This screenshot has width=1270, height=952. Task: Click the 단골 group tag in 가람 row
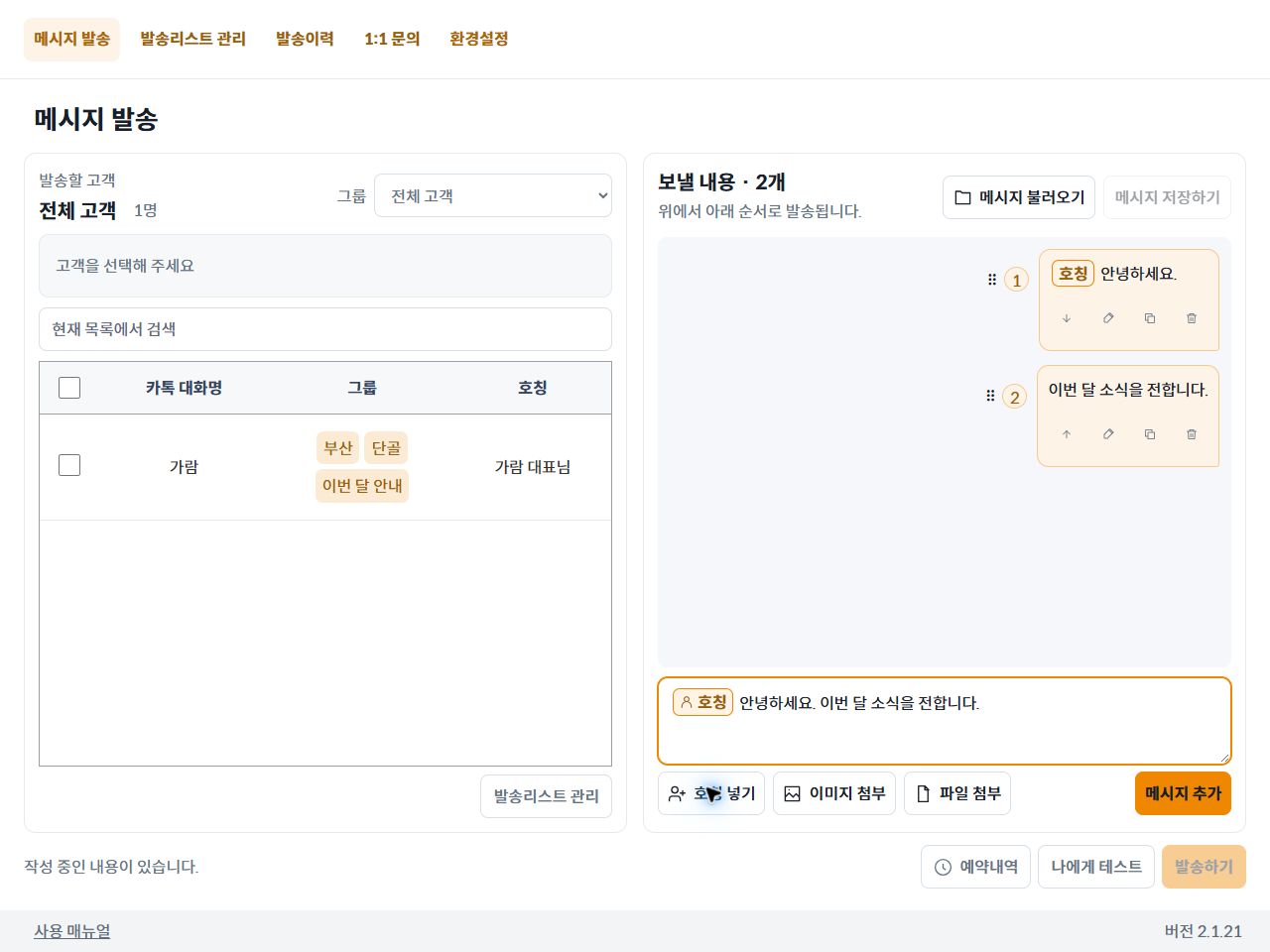point(386,448)
